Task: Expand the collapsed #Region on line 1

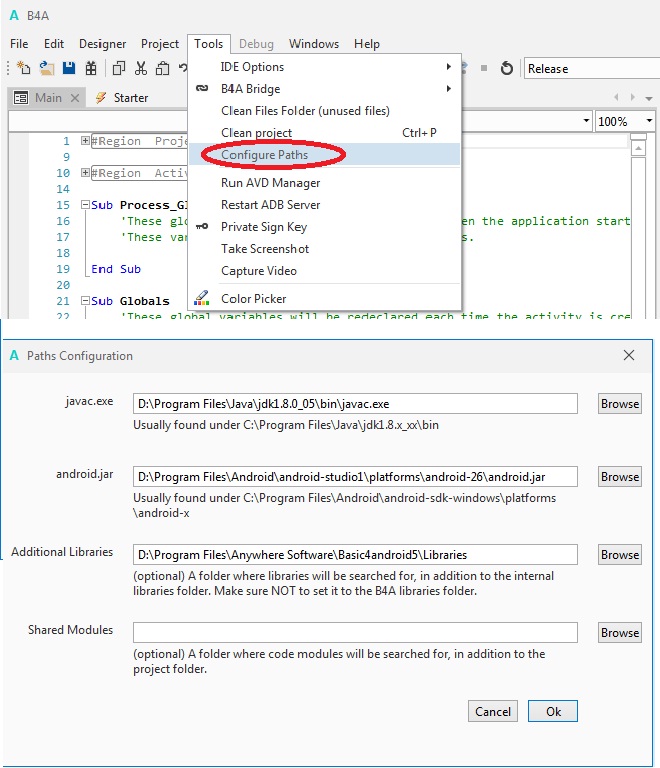Action: point(85,141)
